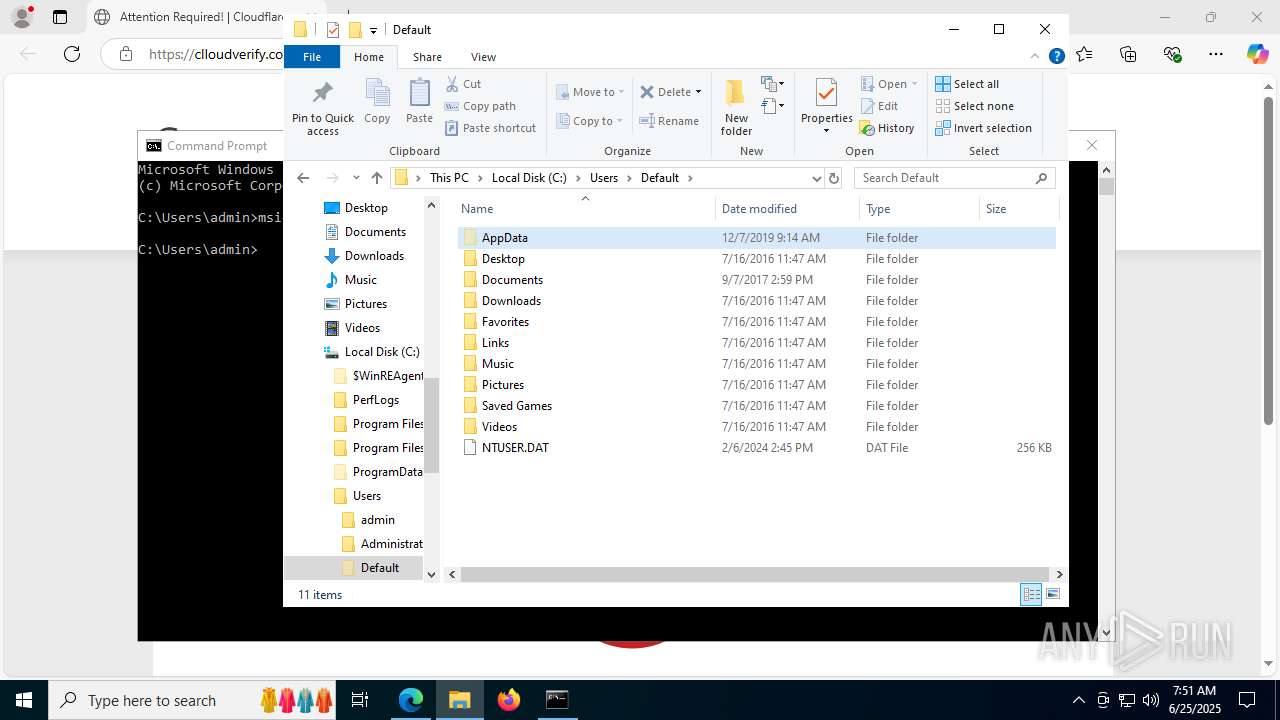Refresh the Default folder view

[834, 178]
